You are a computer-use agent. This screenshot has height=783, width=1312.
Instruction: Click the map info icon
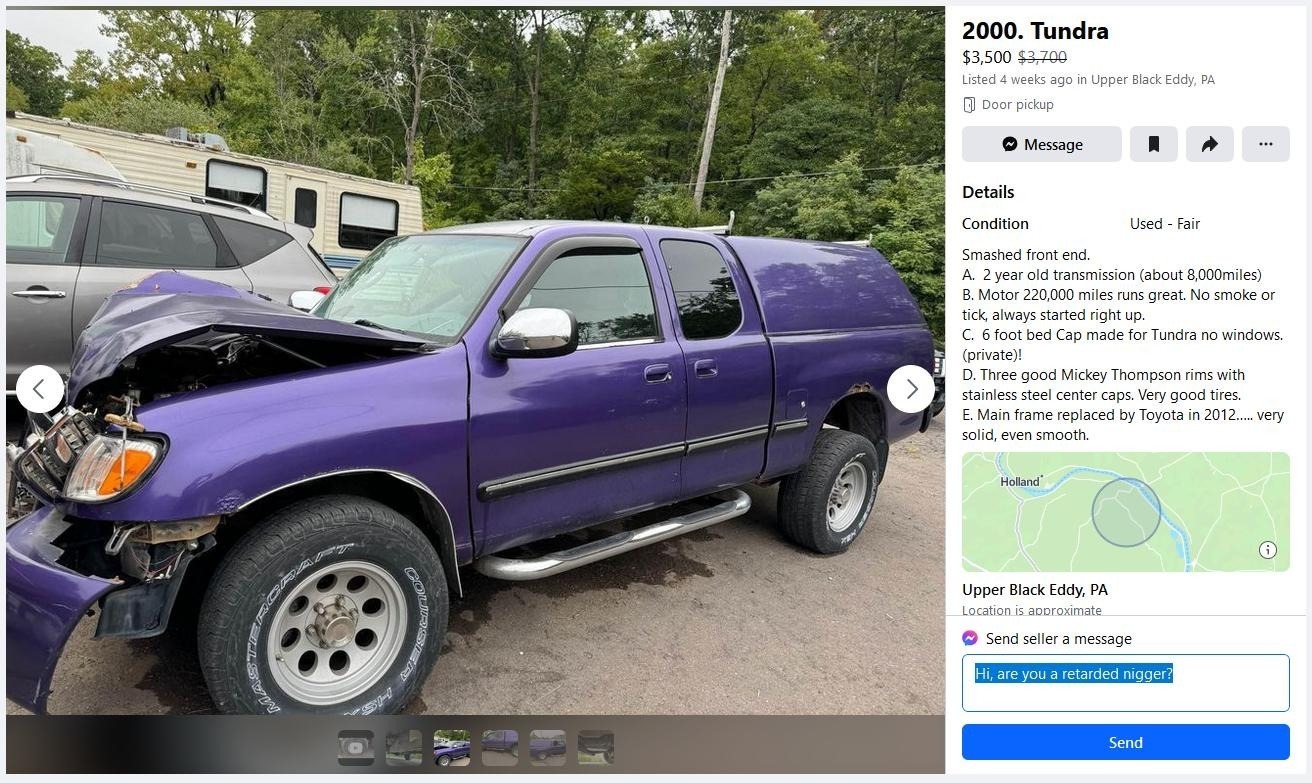point(1267,549)
